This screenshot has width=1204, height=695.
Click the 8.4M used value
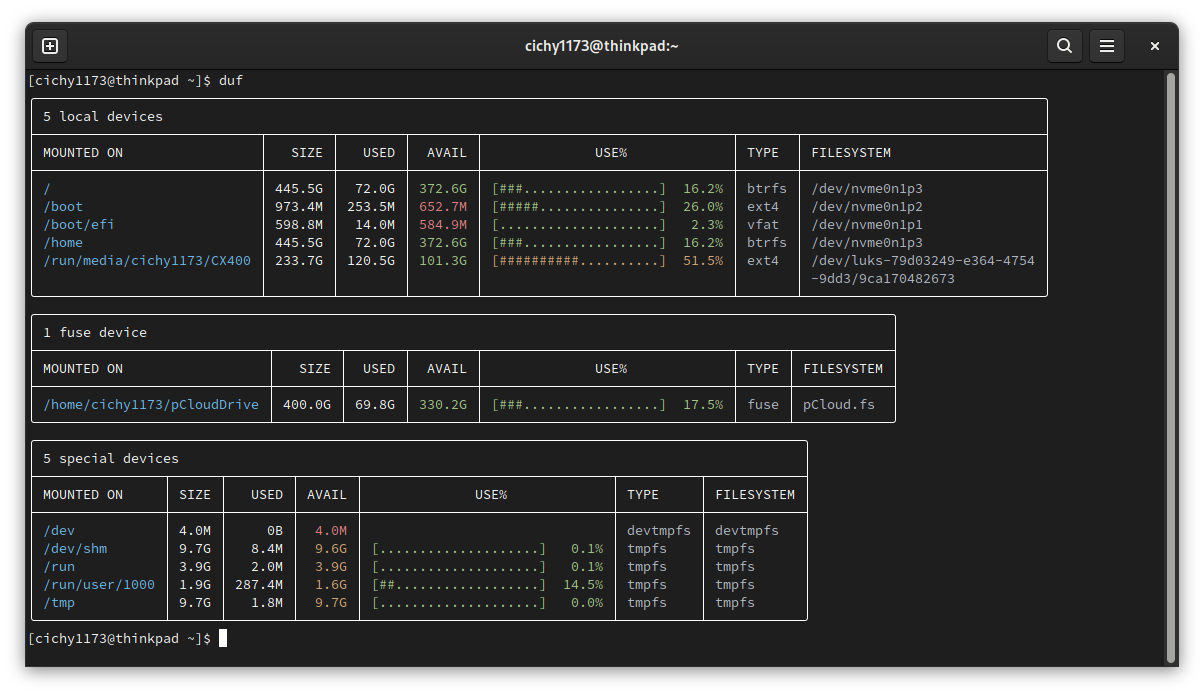tap(267, 548)
